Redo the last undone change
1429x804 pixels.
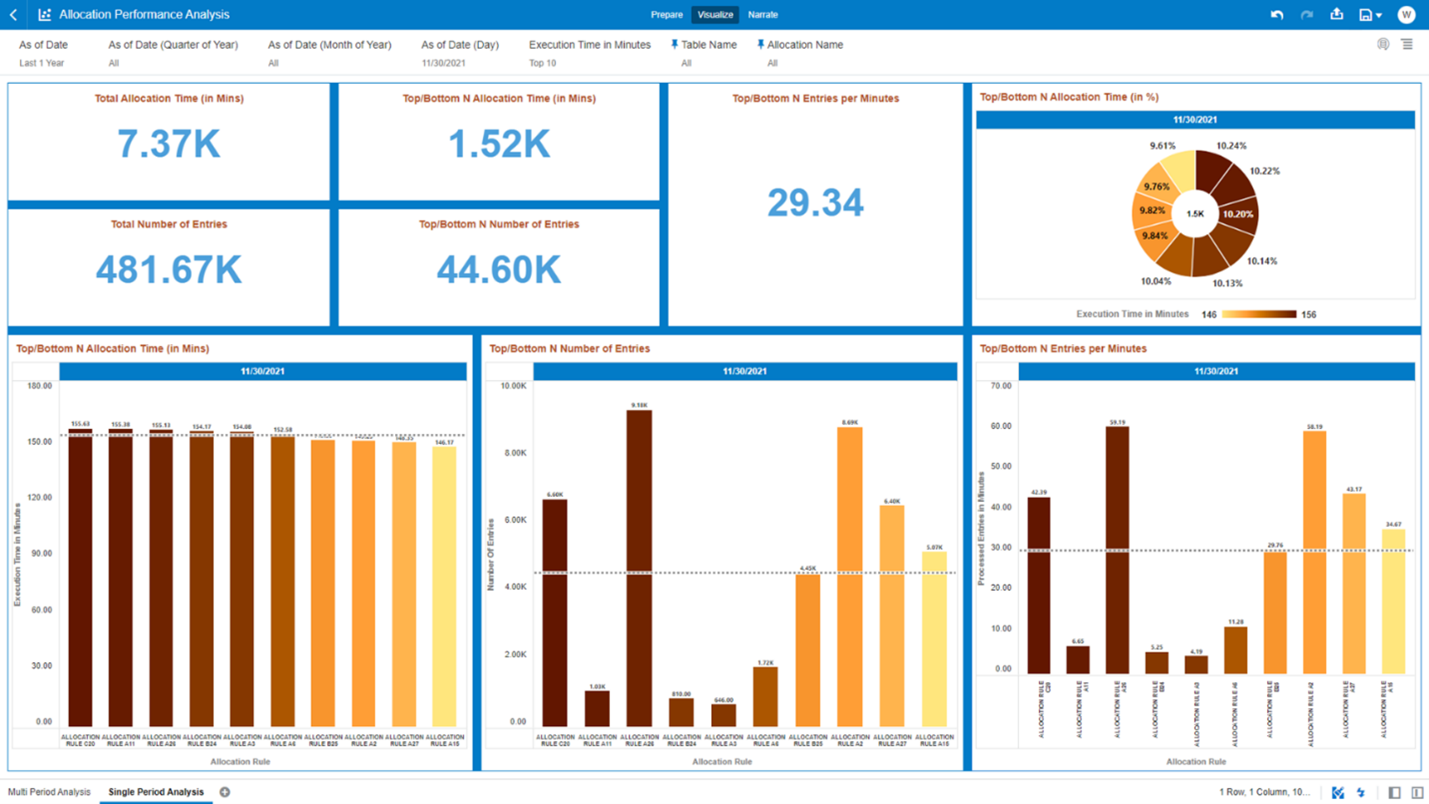1306,15
